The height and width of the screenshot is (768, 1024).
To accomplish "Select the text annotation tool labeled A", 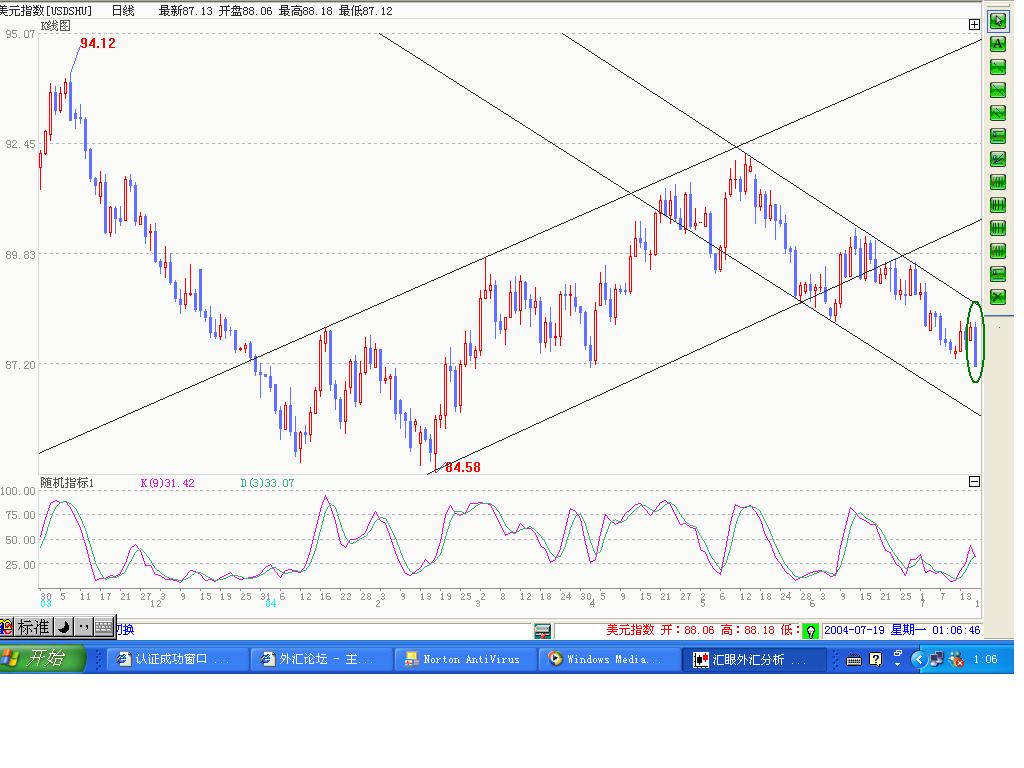I will pyautogui.click(x=997, y=44).
